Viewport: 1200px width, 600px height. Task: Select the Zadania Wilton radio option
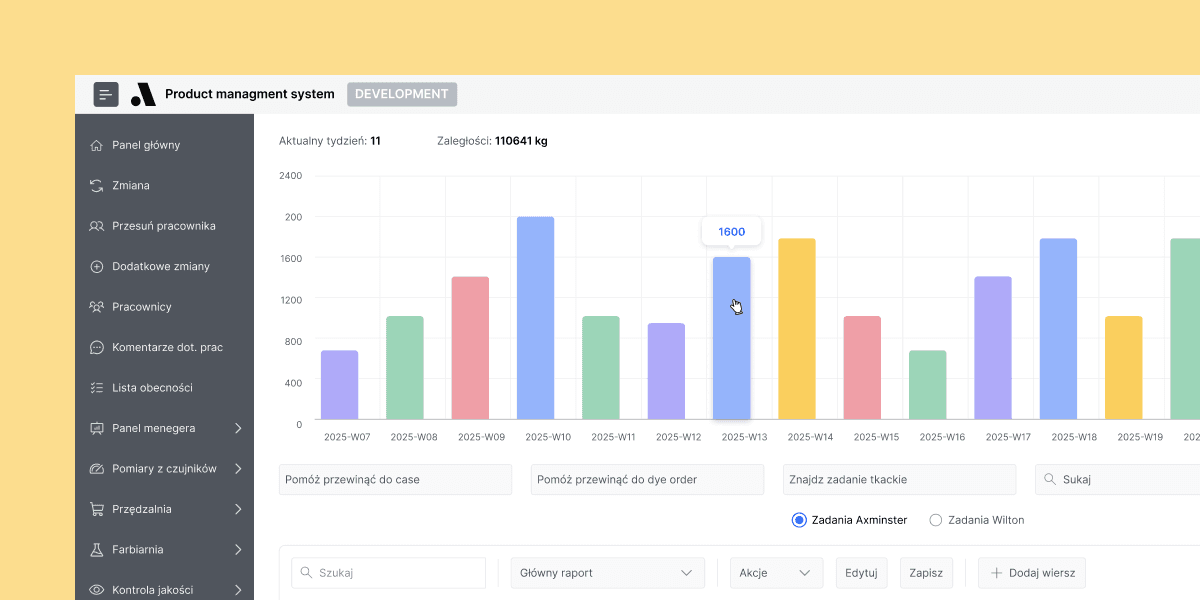(x=936, y=520)
